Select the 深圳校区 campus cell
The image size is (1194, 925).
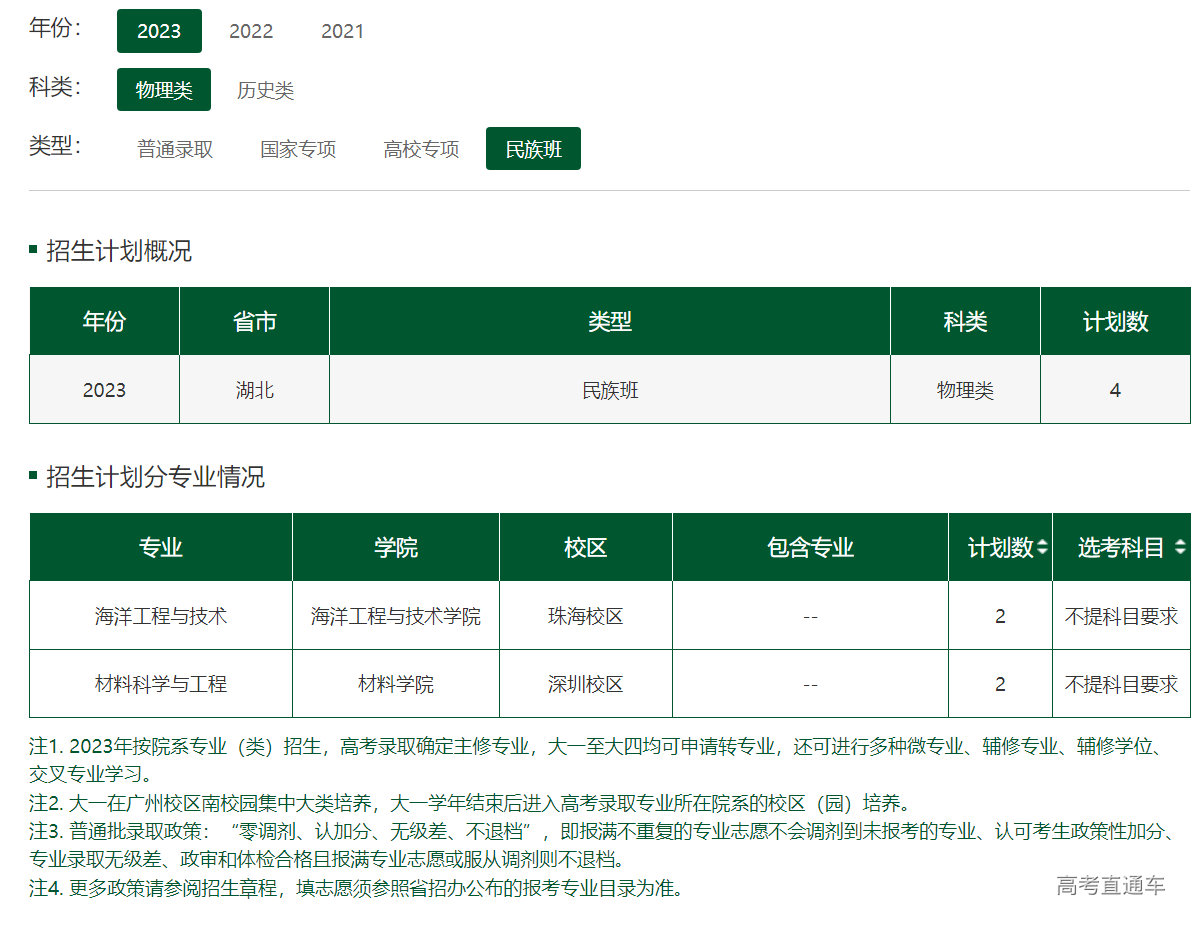[585, 684]
